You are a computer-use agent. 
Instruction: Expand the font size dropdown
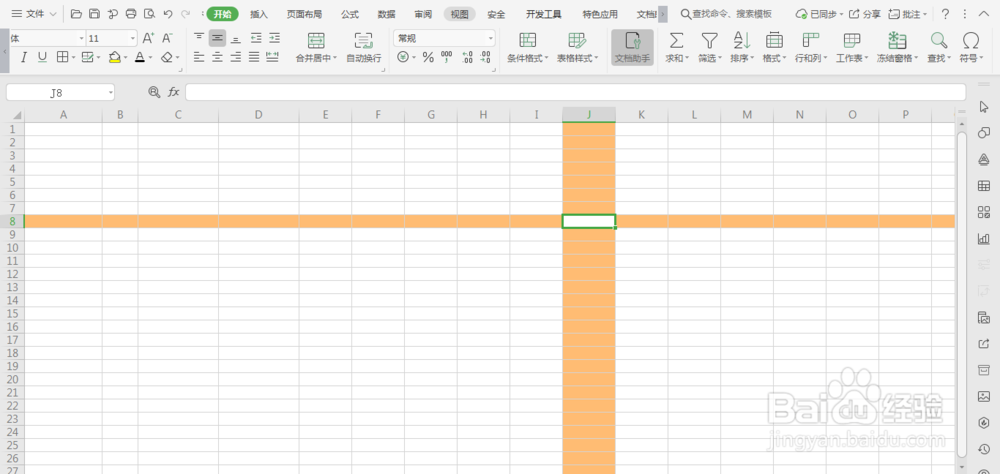tap(133, 38)
